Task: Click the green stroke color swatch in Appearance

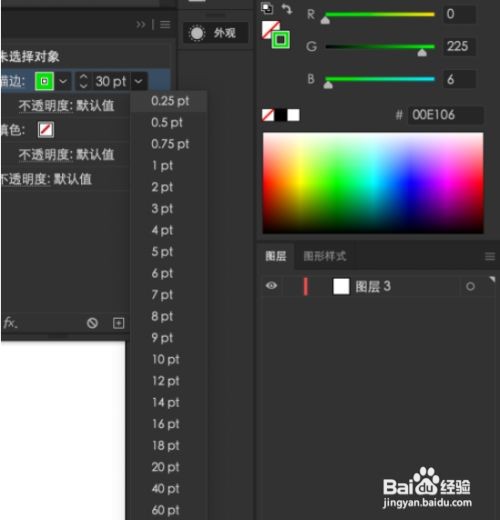Action: coord(44,81)
